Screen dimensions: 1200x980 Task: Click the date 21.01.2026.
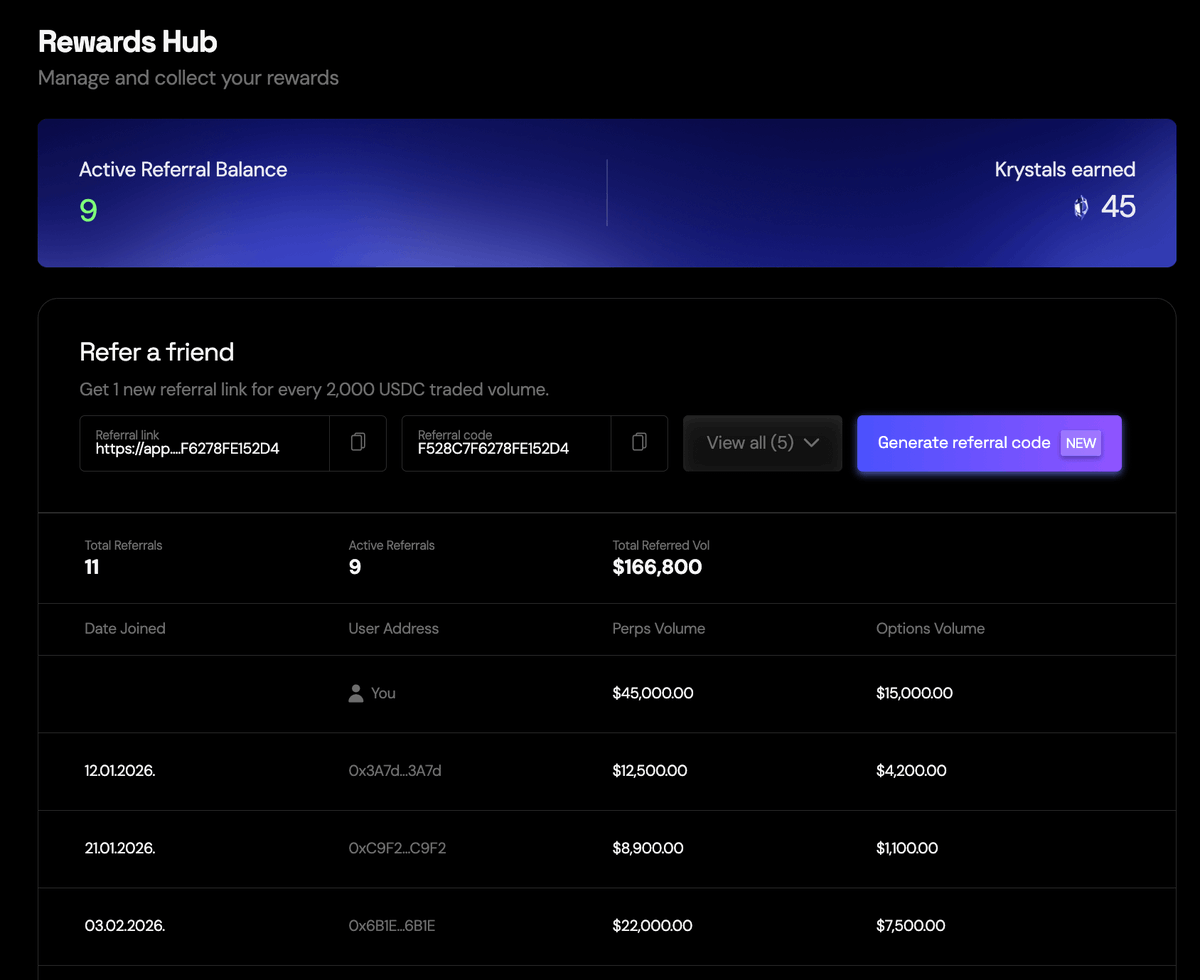pos(120,848)
